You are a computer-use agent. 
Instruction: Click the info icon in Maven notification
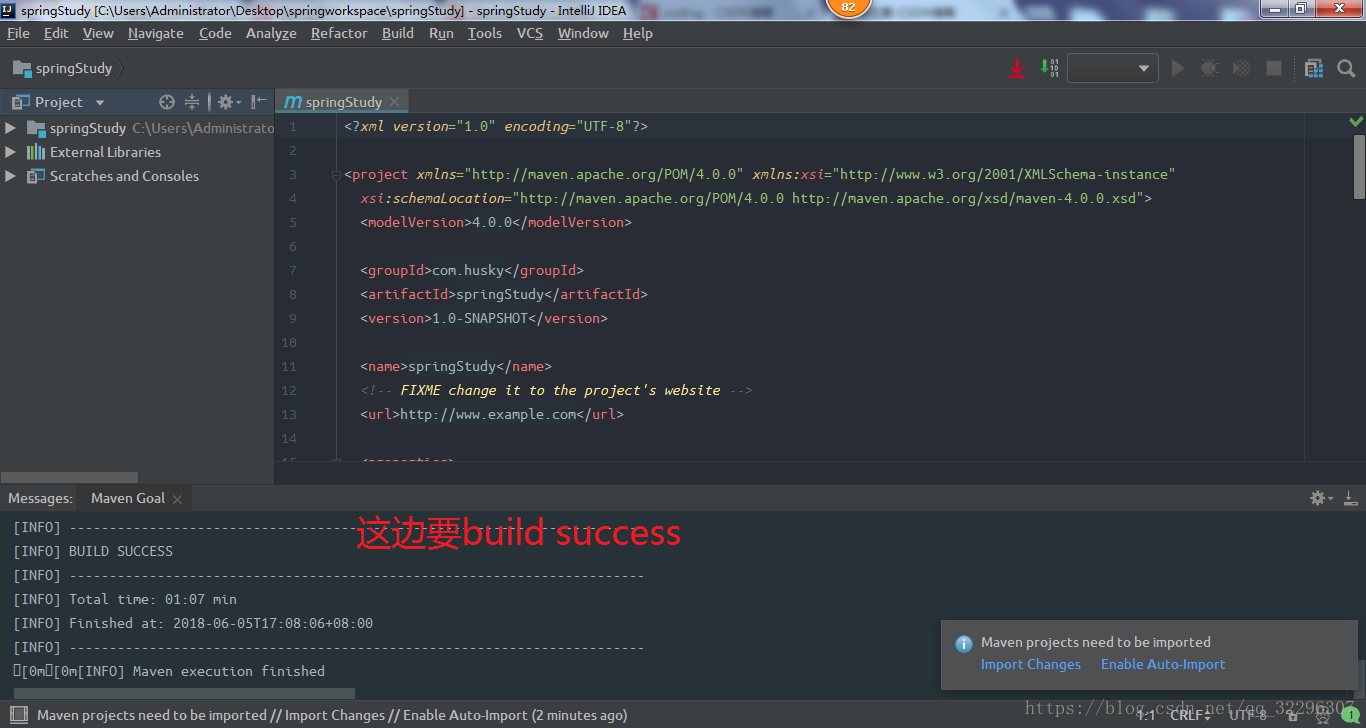click(964, 643)
